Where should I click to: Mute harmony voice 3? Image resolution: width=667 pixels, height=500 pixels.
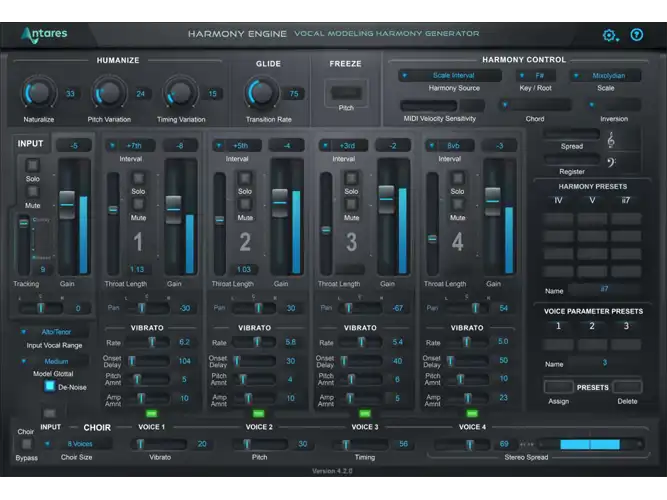[351, 204]
